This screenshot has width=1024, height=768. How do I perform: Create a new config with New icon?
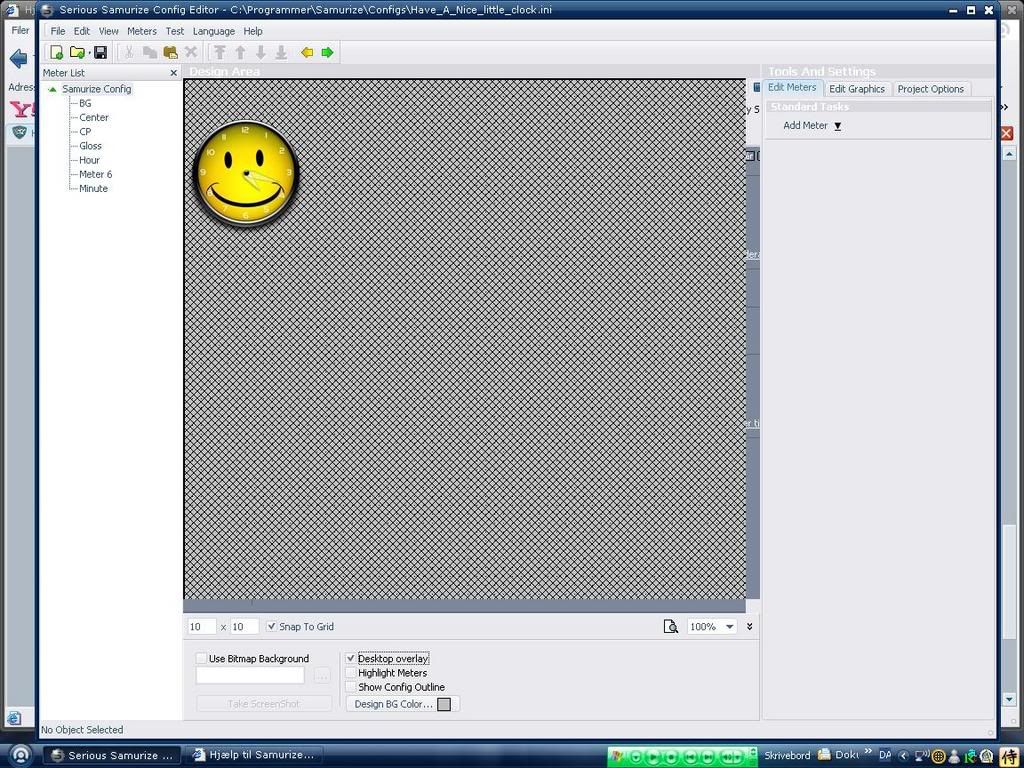[57, 52]
